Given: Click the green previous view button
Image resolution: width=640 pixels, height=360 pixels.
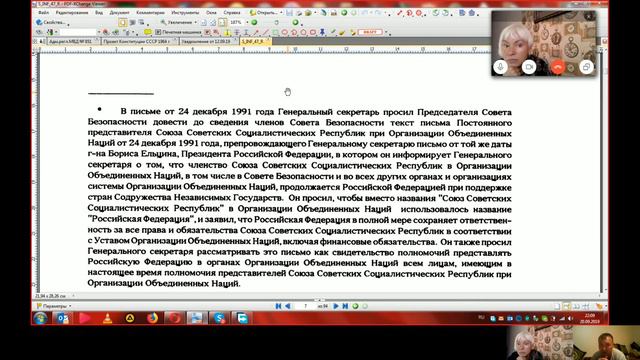Looking at the screenshot, I should 355,306.
